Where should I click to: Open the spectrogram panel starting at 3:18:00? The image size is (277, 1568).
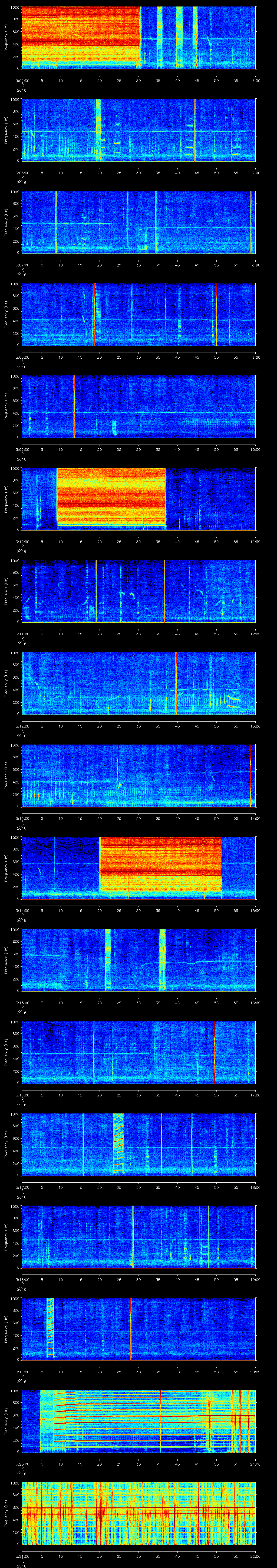pos(139,1237)
